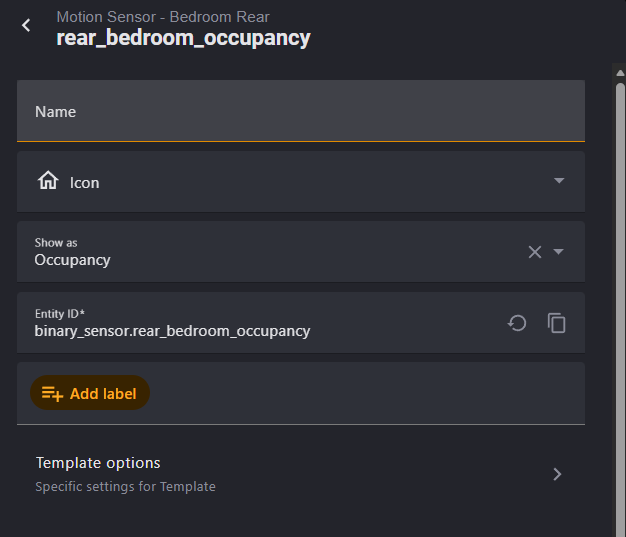Open the Template options settings row
The height and width of the screenshot is (537, 626).
(x=300, y=474)
